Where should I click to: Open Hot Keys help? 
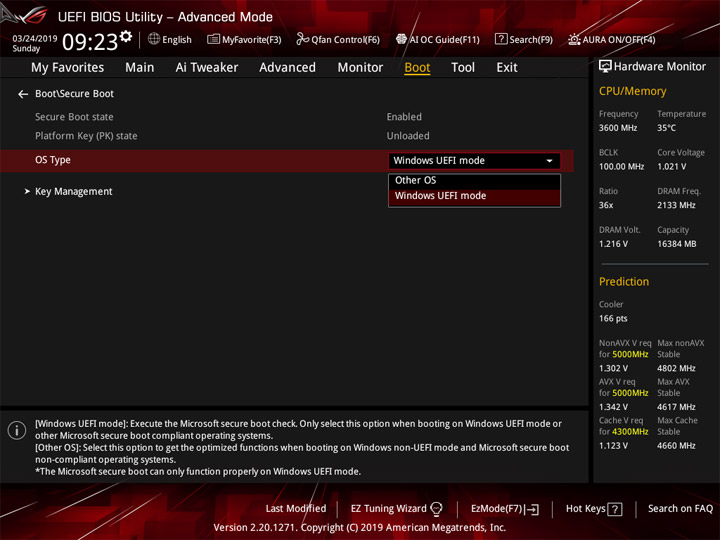585,509
